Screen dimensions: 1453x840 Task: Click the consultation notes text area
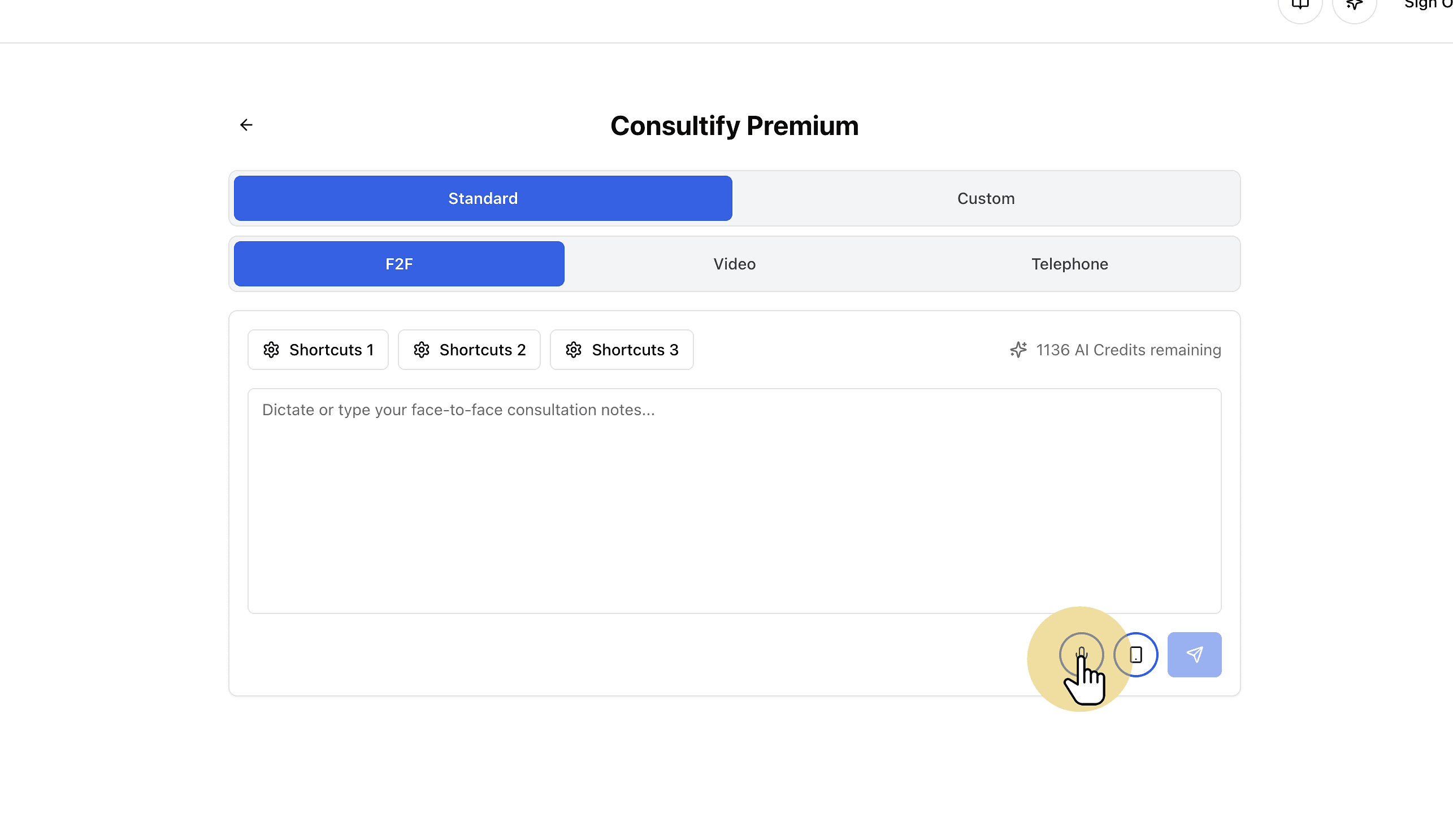pyautogui.click(x=735, y=501)
